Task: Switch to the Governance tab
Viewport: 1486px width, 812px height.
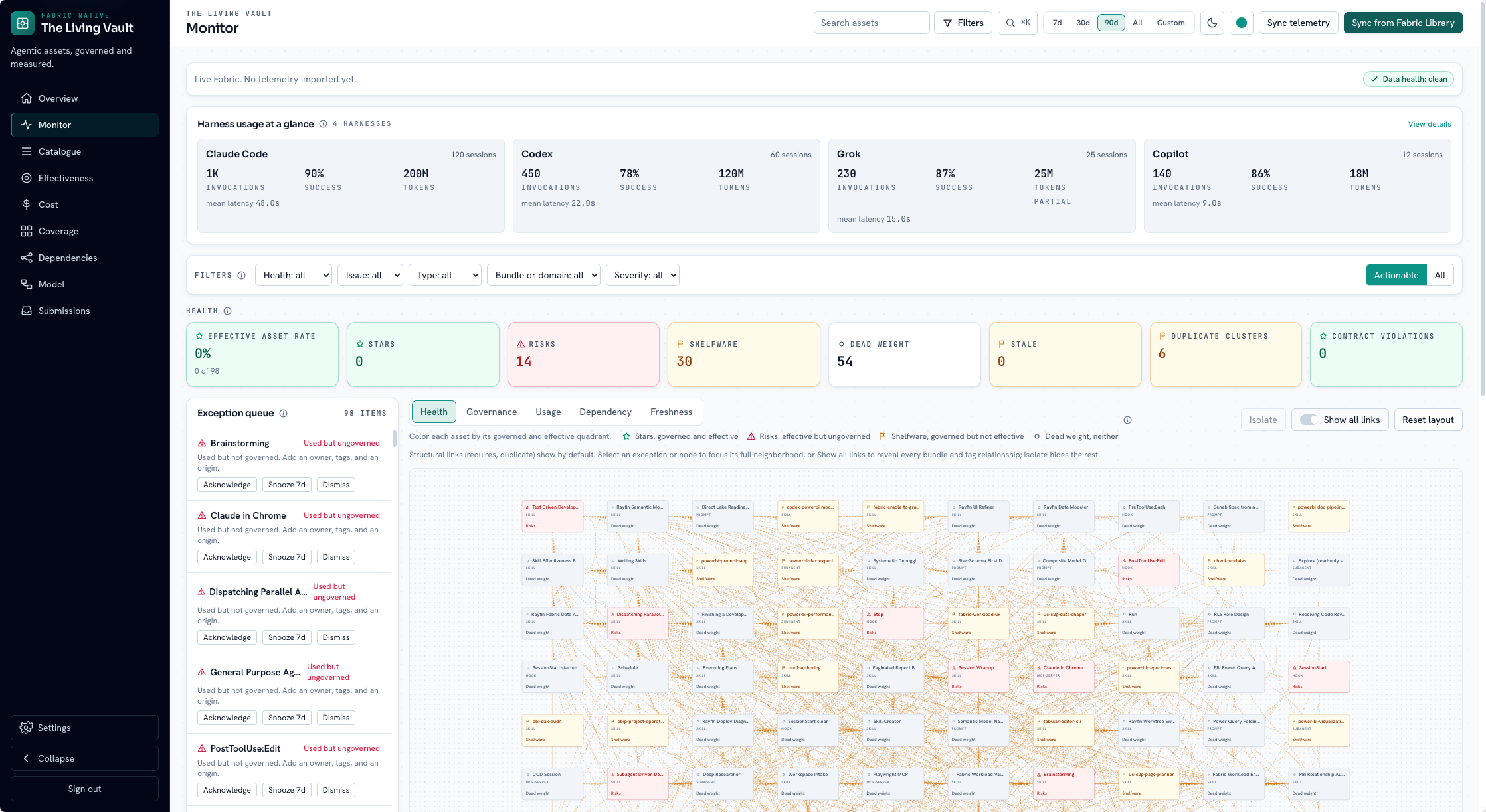Action: 492,412
